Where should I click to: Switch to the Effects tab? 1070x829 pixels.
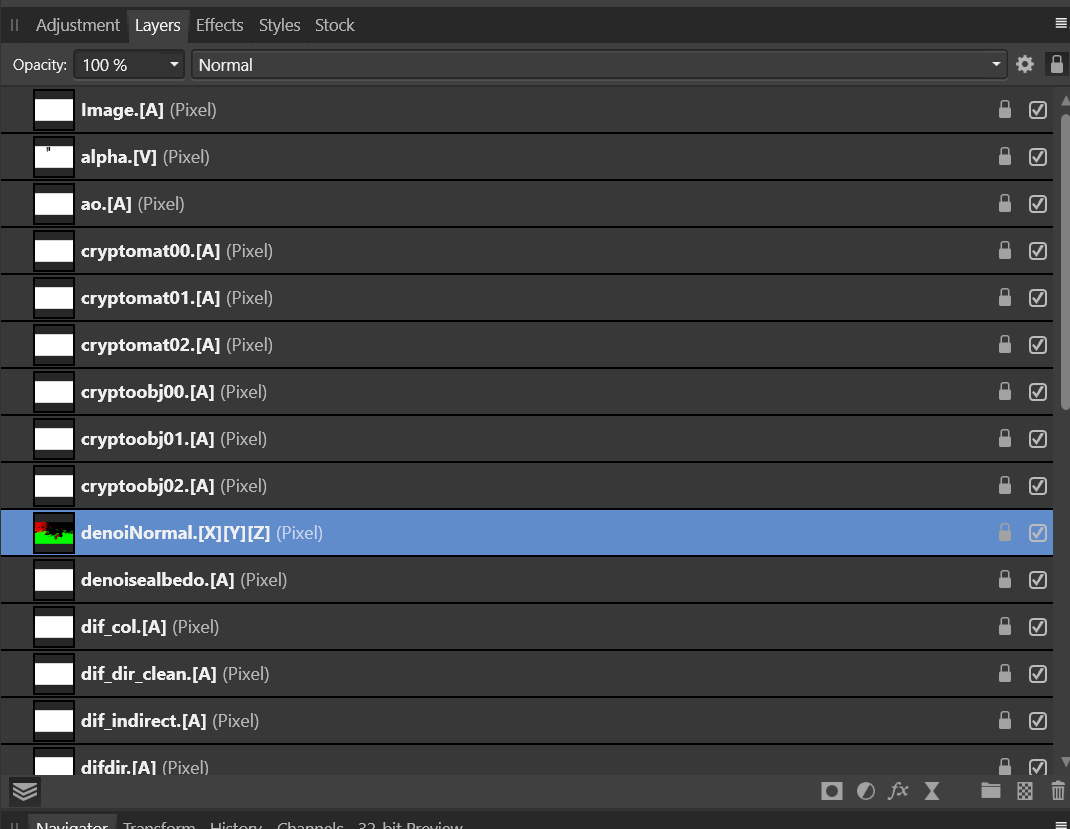219,25
